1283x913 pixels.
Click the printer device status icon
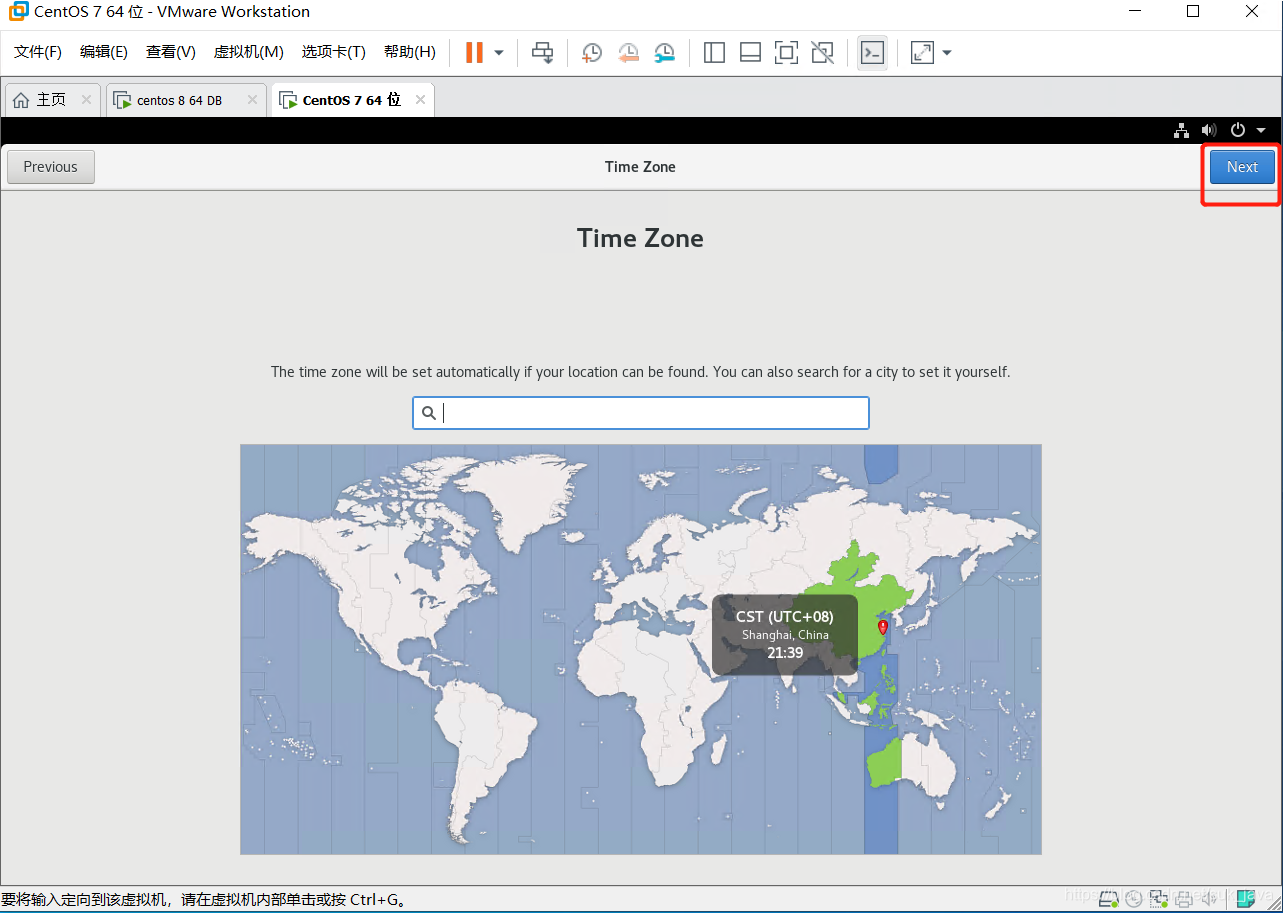(1184, 898)
